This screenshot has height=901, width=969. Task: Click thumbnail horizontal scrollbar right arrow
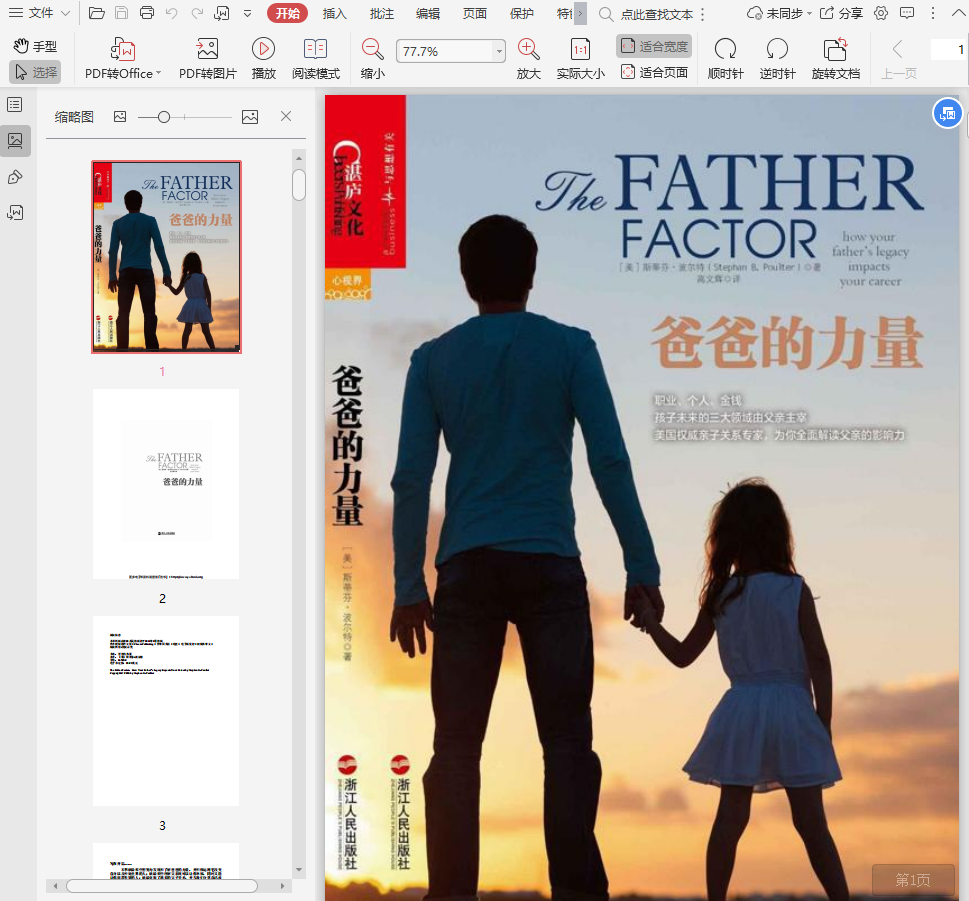pos(282,886)
